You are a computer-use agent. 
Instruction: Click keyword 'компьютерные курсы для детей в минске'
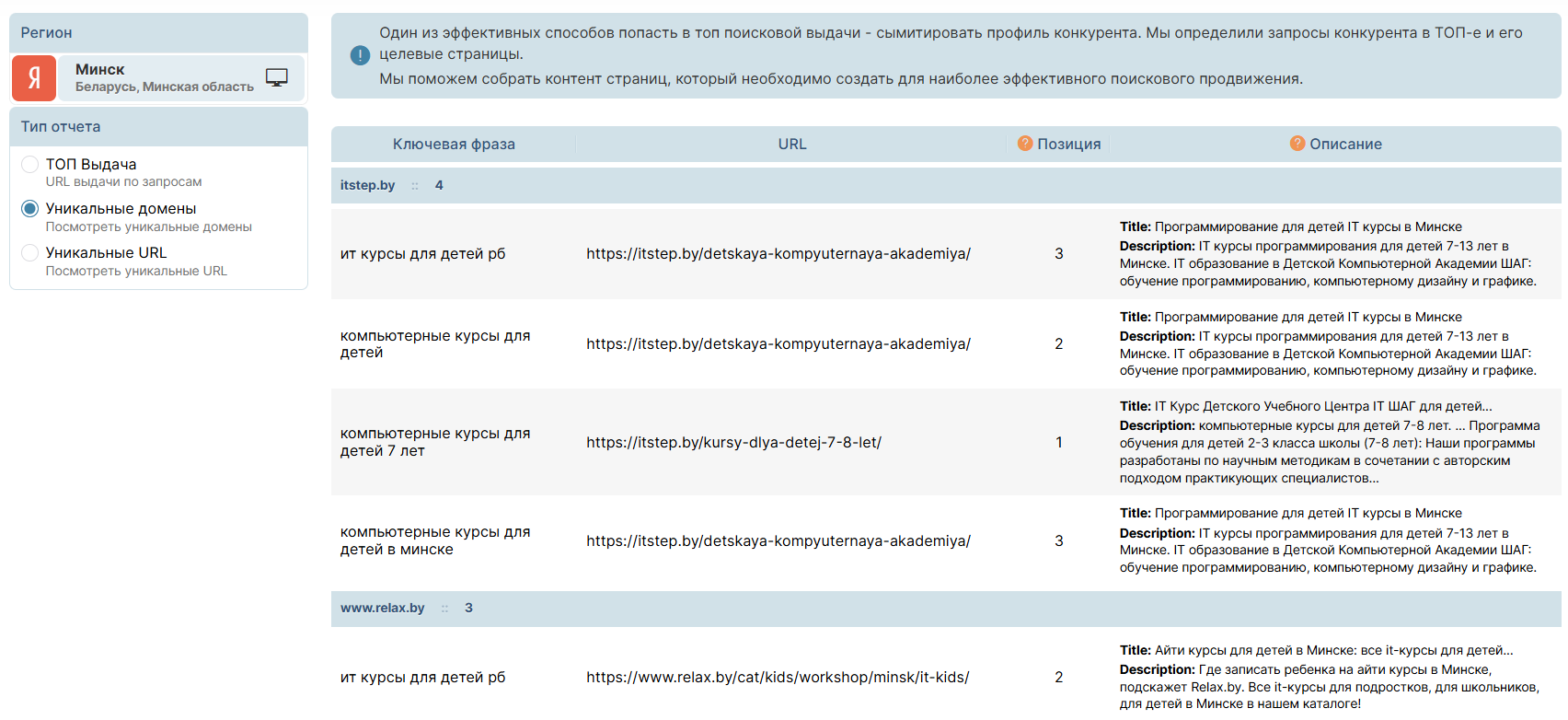tap(435, 540)
